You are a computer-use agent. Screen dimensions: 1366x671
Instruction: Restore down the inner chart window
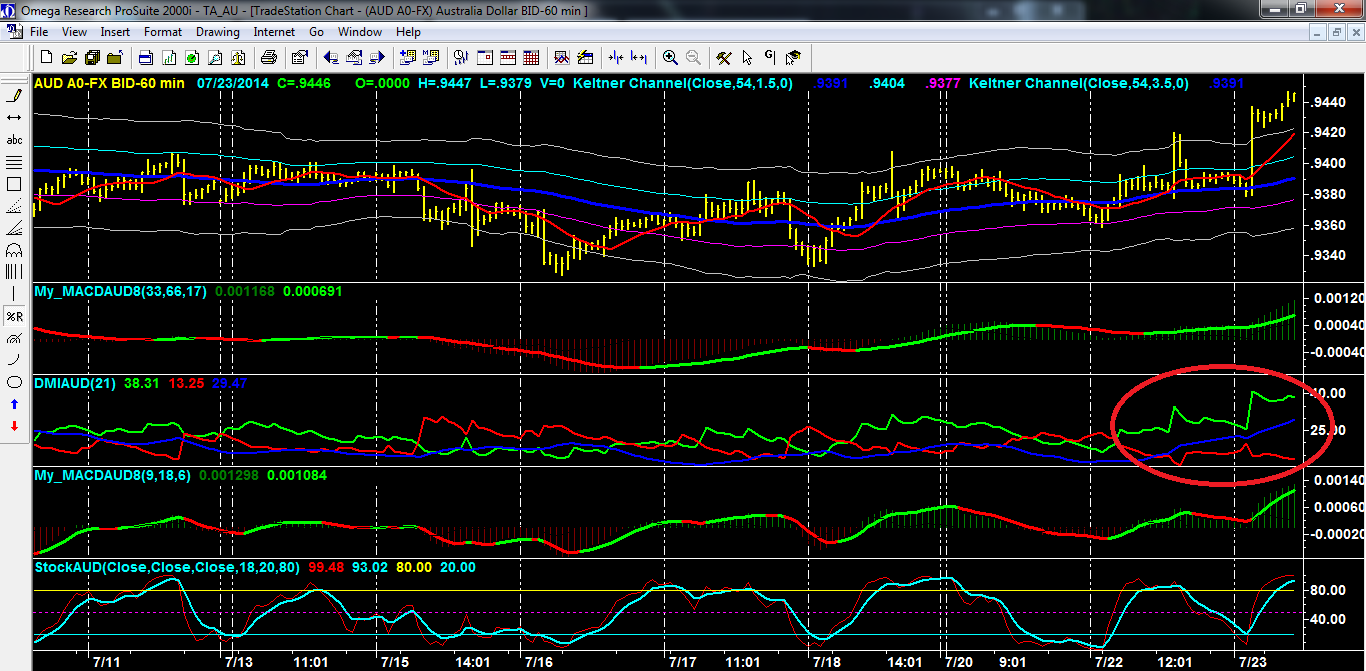point(1337,32)
